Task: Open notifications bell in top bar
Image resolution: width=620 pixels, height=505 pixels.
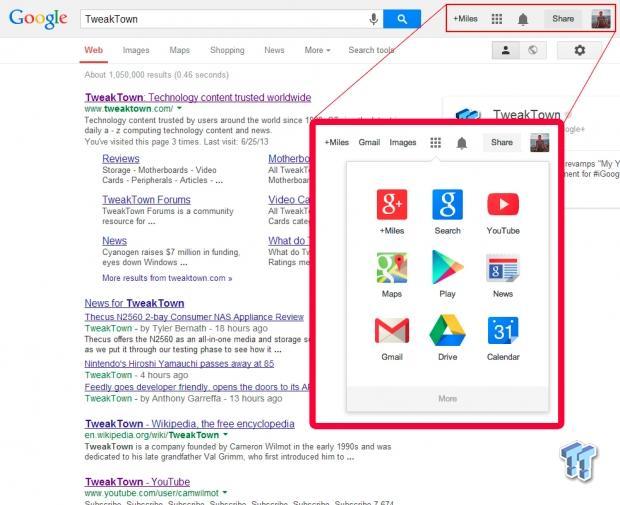Action: (523, 19)
